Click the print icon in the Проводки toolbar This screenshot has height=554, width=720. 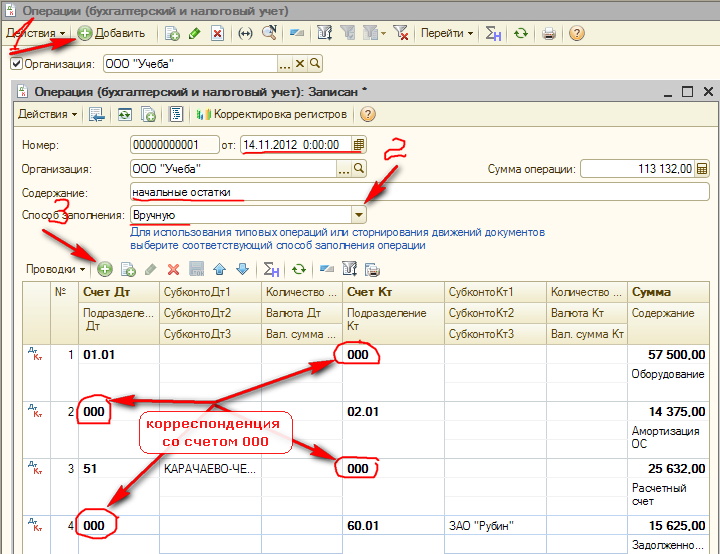(x=372, y=269)
